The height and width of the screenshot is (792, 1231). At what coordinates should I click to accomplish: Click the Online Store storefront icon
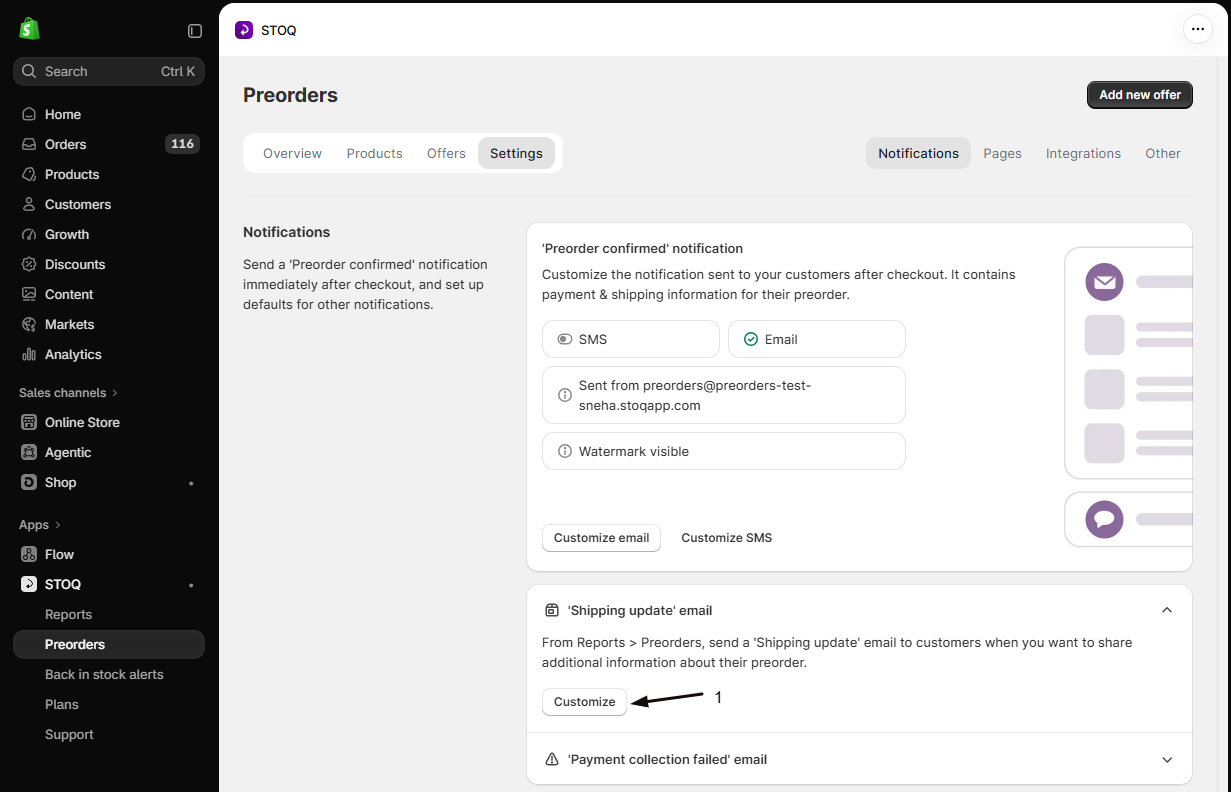point(29,422)
